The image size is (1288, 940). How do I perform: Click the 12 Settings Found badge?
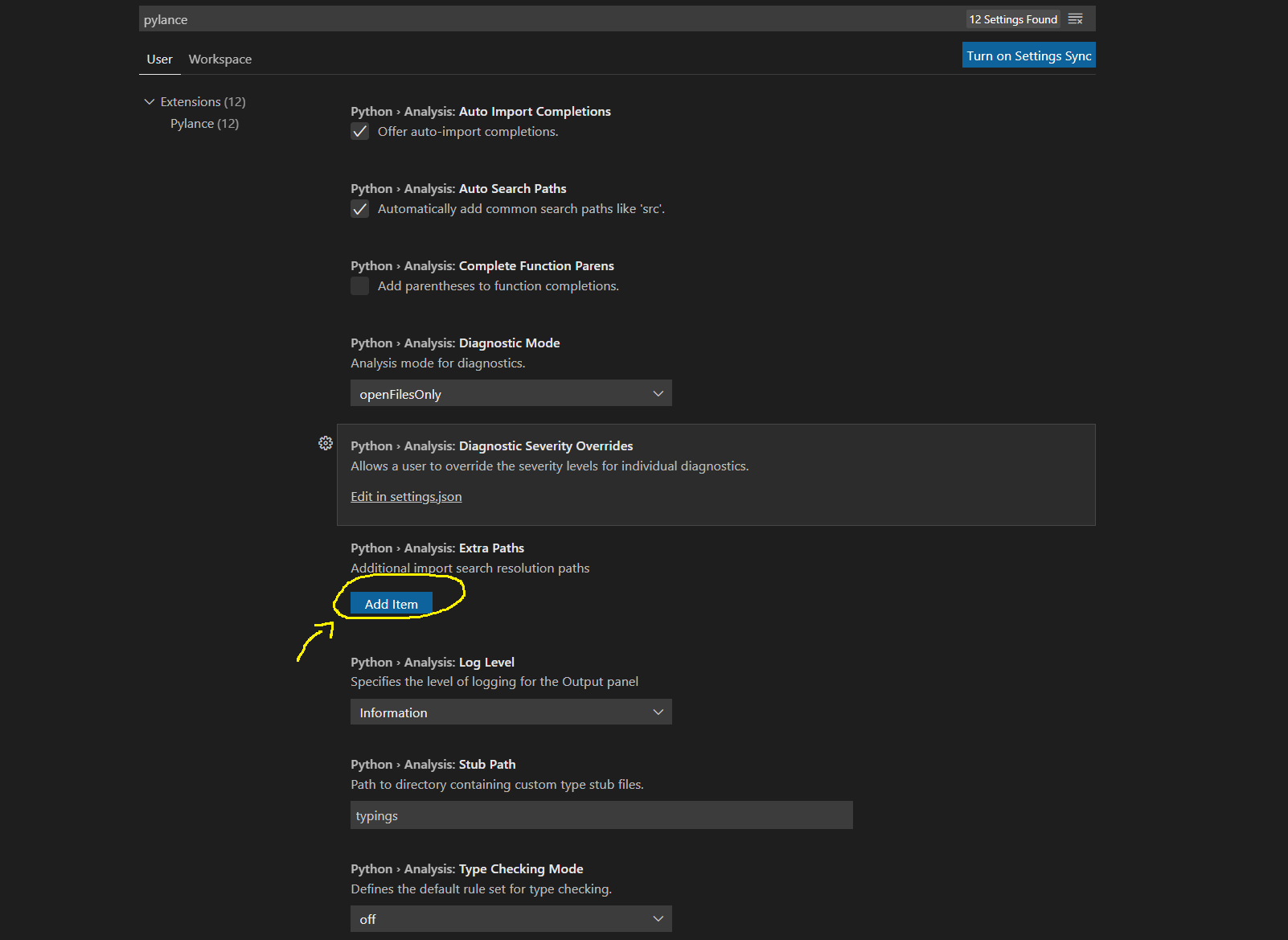pyautogui.click(x=1012, y=18)
